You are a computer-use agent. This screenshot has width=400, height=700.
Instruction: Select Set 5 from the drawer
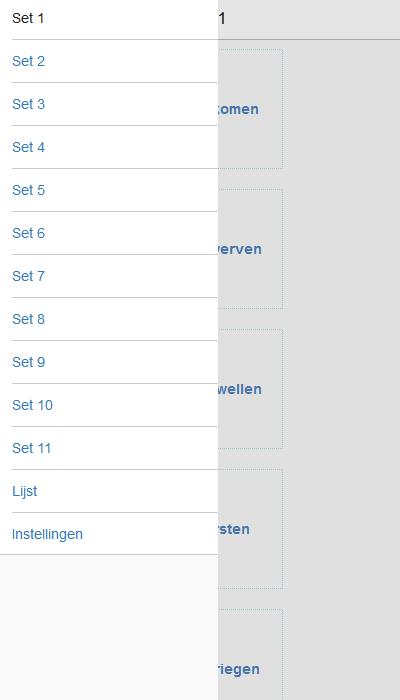109,190
